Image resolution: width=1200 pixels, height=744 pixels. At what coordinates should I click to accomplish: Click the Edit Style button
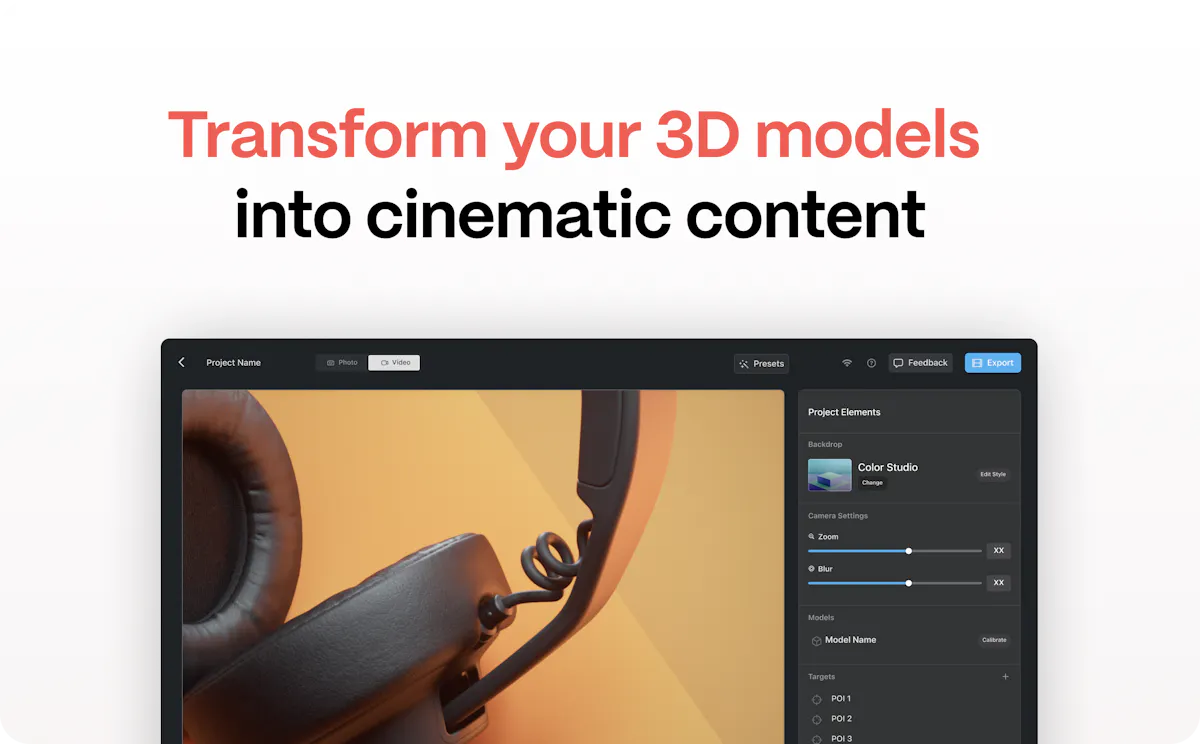click(993, 474)
